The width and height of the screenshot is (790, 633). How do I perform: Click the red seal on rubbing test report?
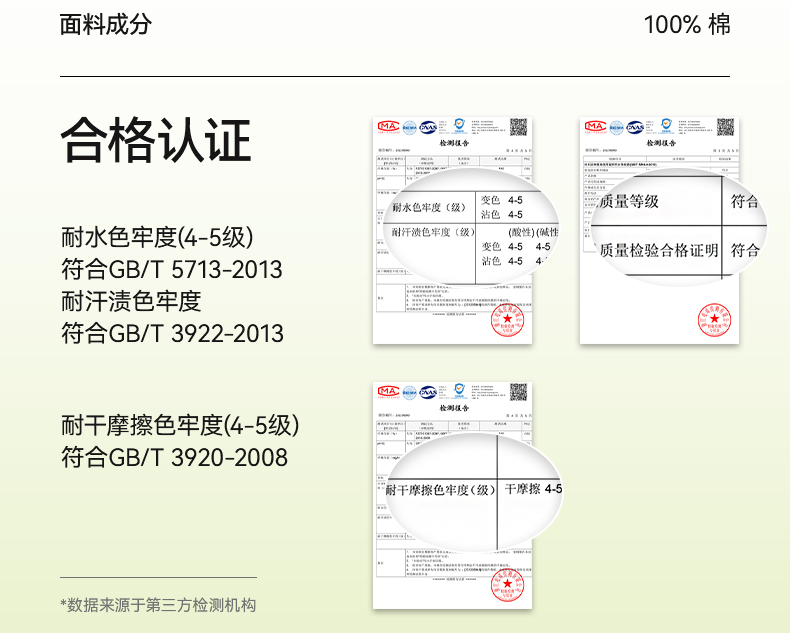tap(507, 585)
